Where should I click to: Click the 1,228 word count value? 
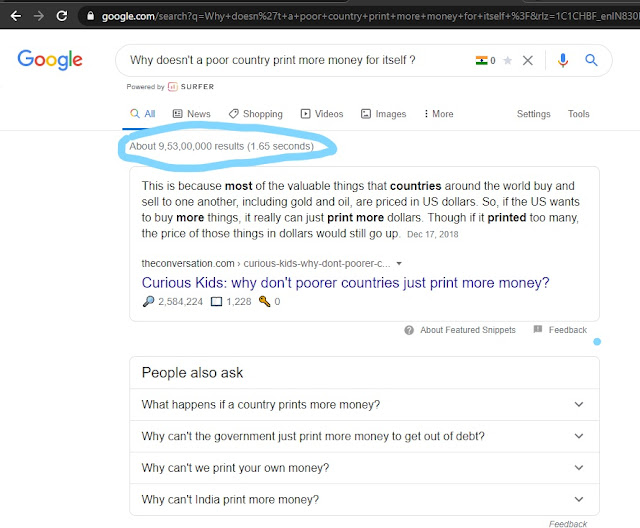pos(239,302)
